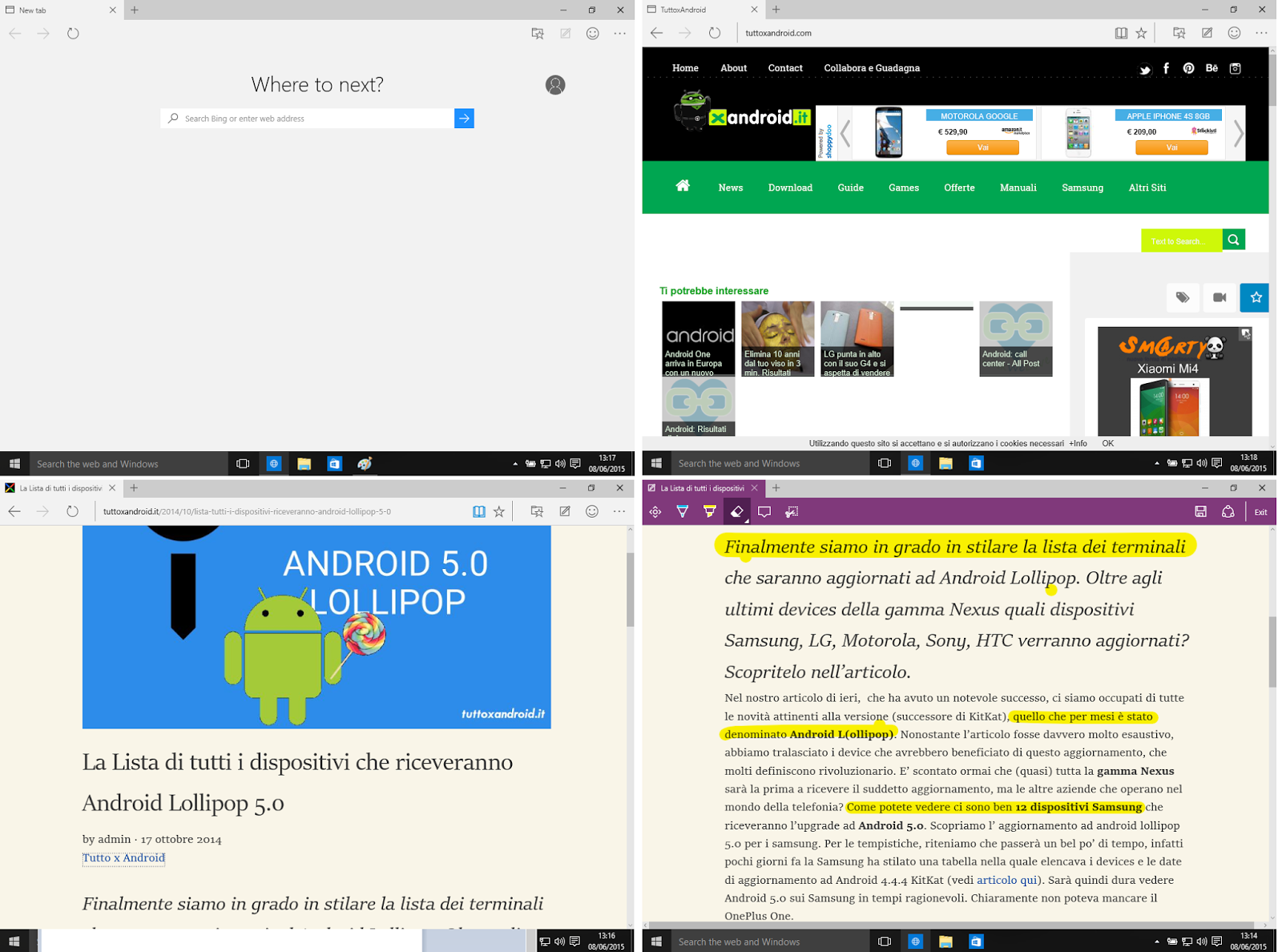1282x952 pixels.
Task: Open File Explorer on the 13:18 taskbar
Action: coord(945,463)
